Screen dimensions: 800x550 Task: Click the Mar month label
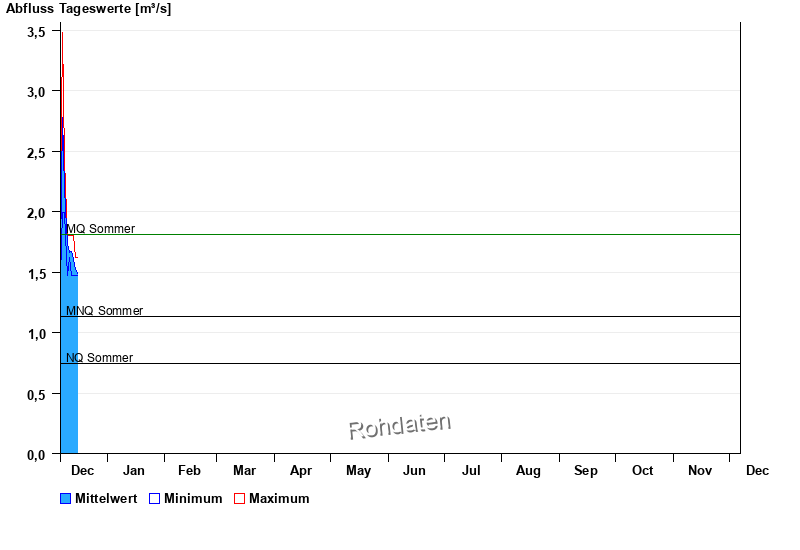coord(244,471)
